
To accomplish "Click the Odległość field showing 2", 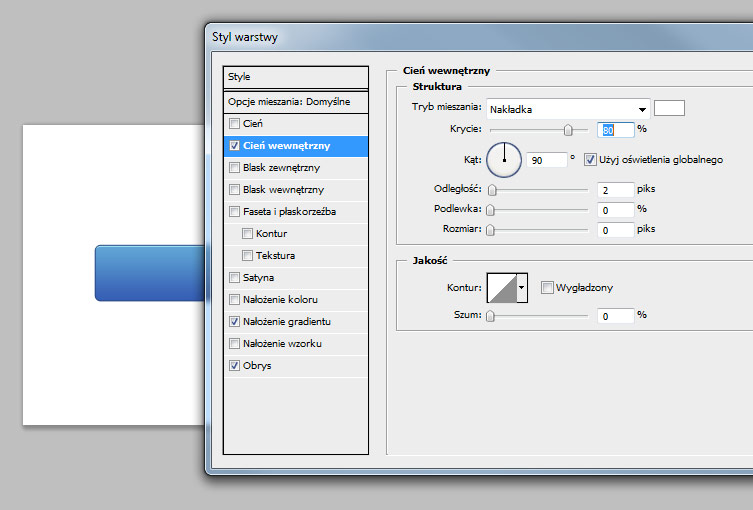I will [616, 190].
